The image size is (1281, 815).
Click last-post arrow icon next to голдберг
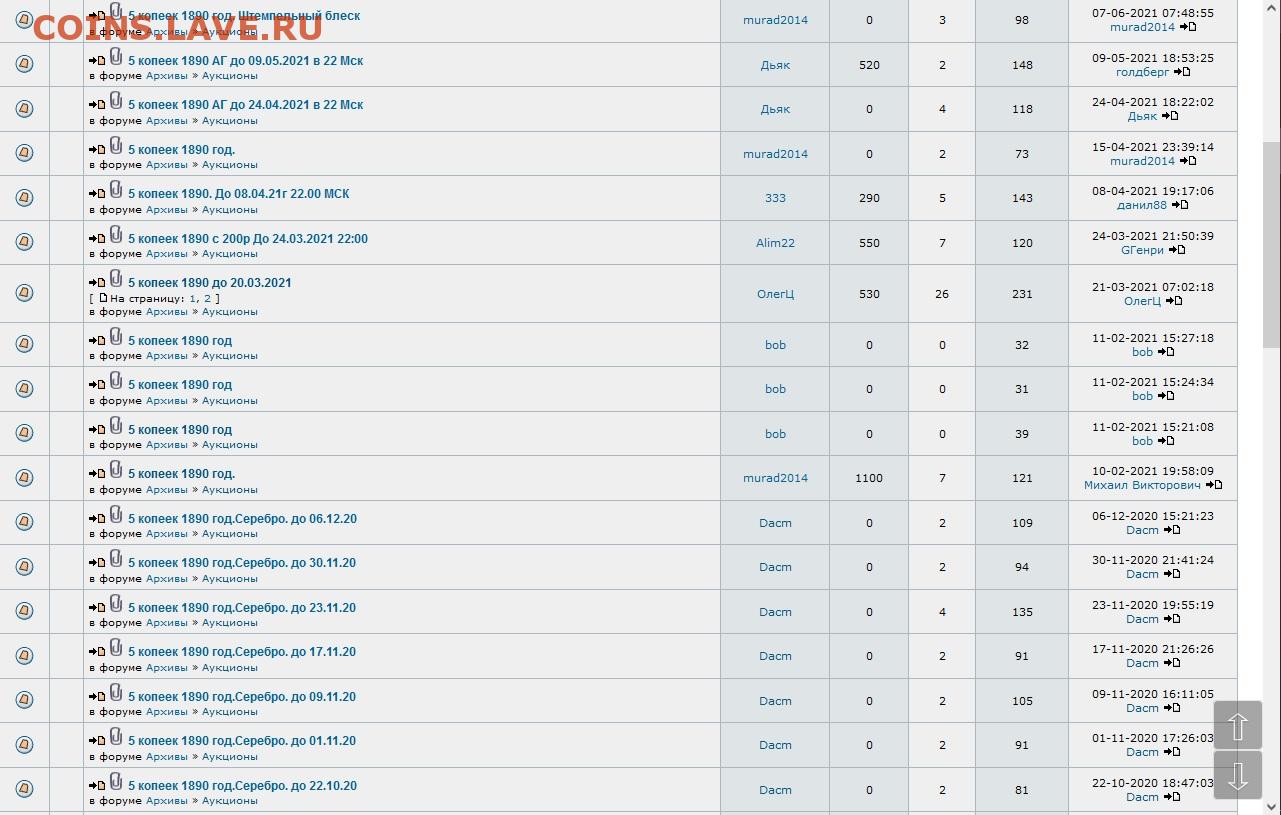tap(1182, 72)
